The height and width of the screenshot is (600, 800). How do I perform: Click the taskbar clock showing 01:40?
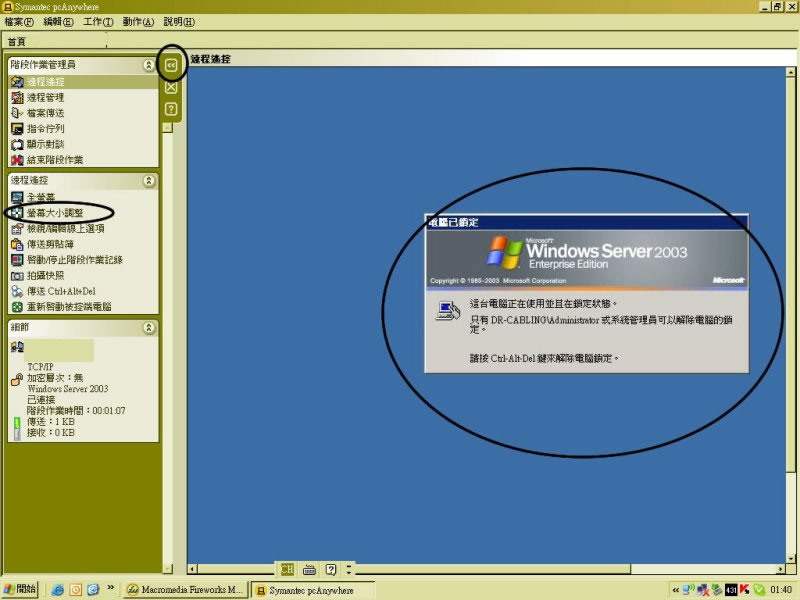(781, 590)
